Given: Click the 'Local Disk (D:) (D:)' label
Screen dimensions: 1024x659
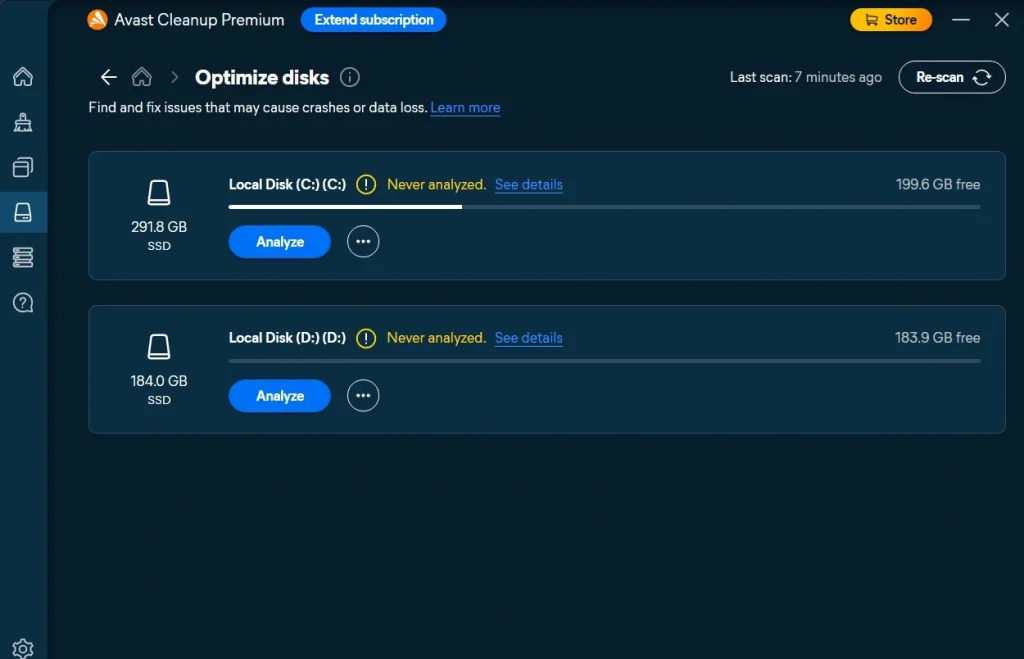Looking at the screenshot, I should tap(287, 338).
